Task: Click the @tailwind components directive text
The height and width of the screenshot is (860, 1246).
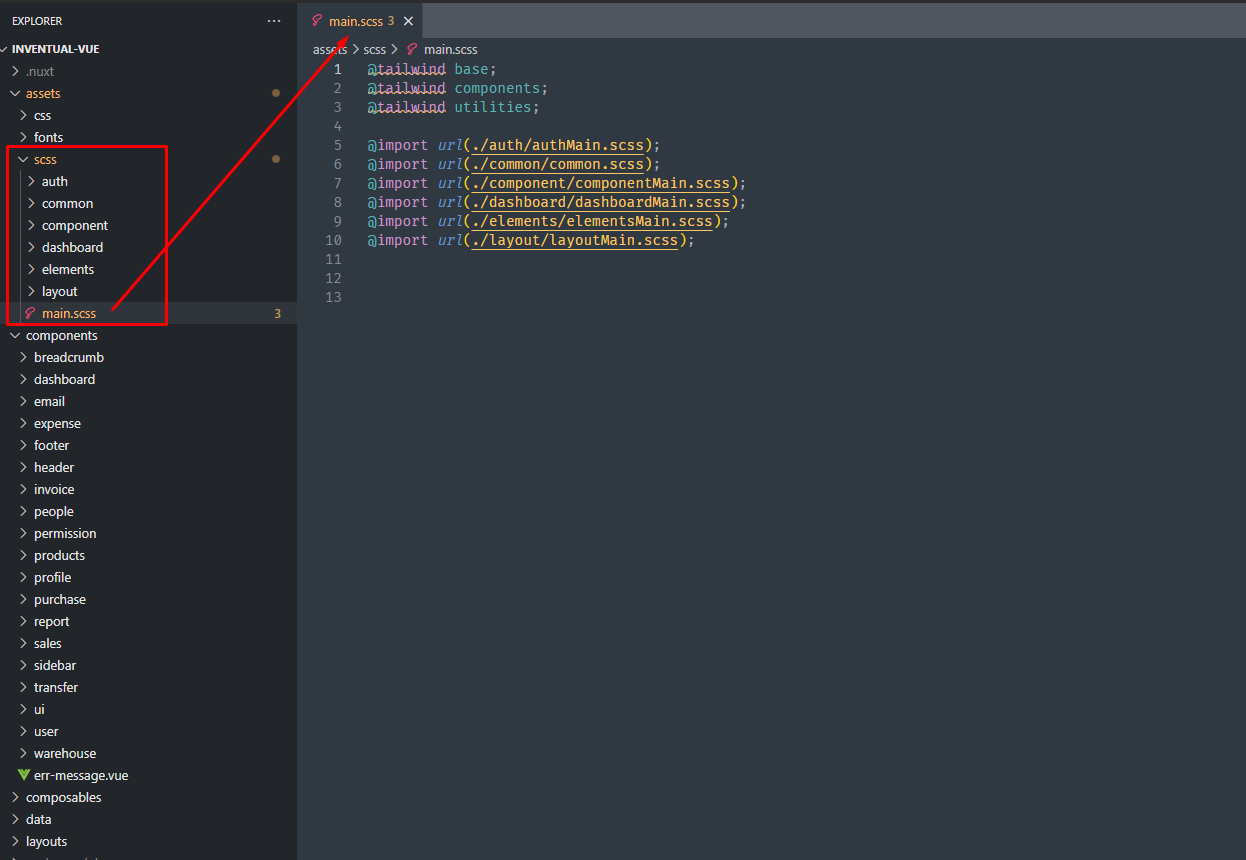Action: (x=457, y=88)
